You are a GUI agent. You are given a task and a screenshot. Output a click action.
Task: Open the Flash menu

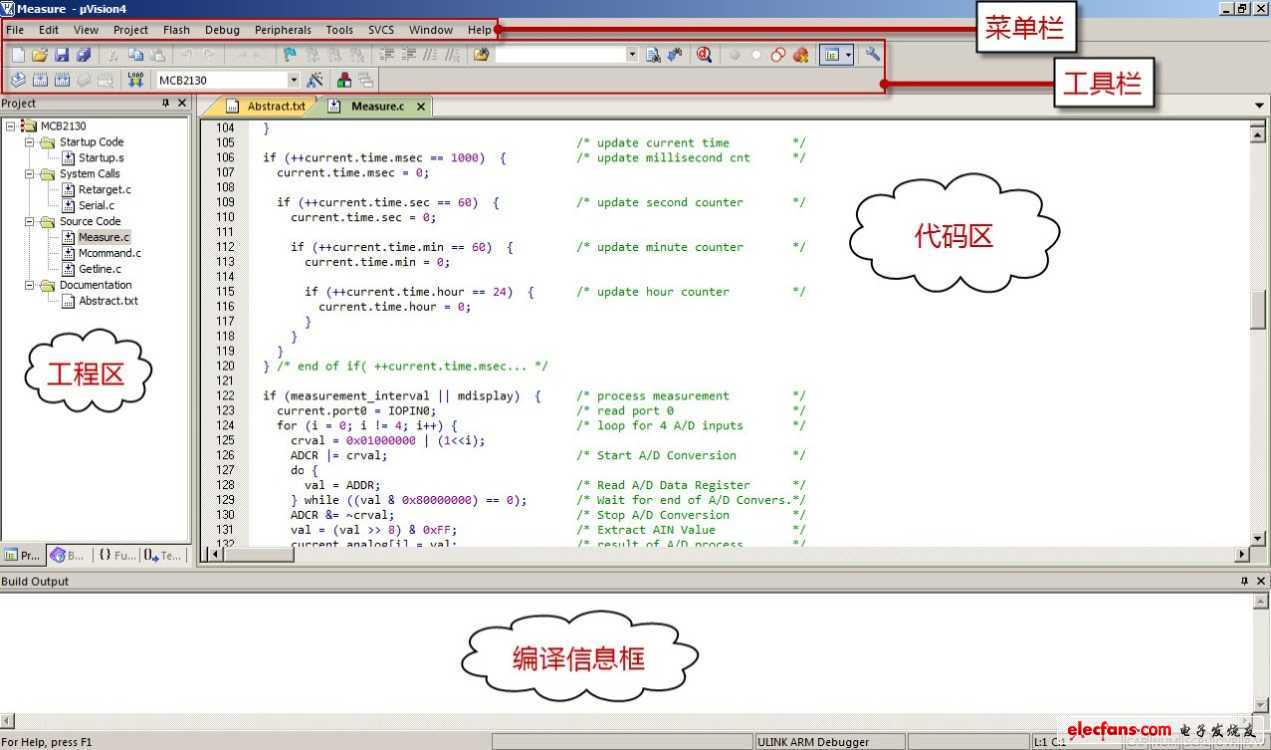coord(176,30)
